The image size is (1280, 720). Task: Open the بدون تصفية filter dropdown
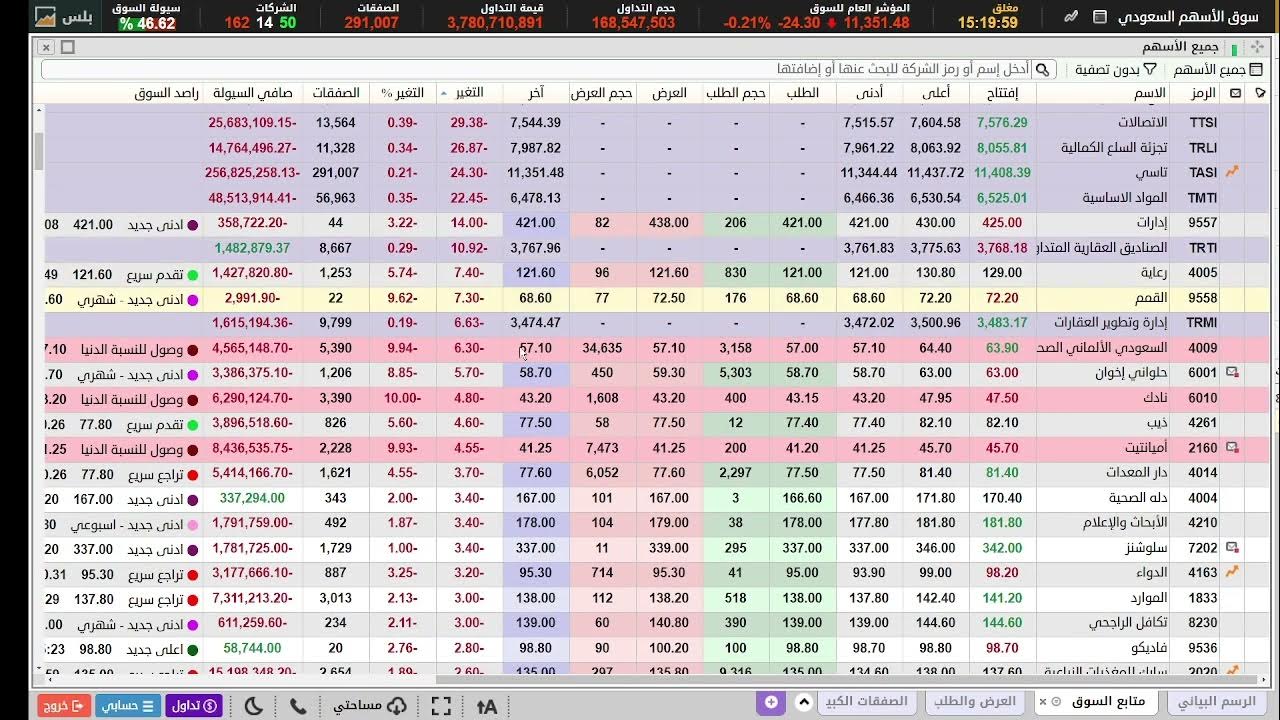click(1115, 69)
